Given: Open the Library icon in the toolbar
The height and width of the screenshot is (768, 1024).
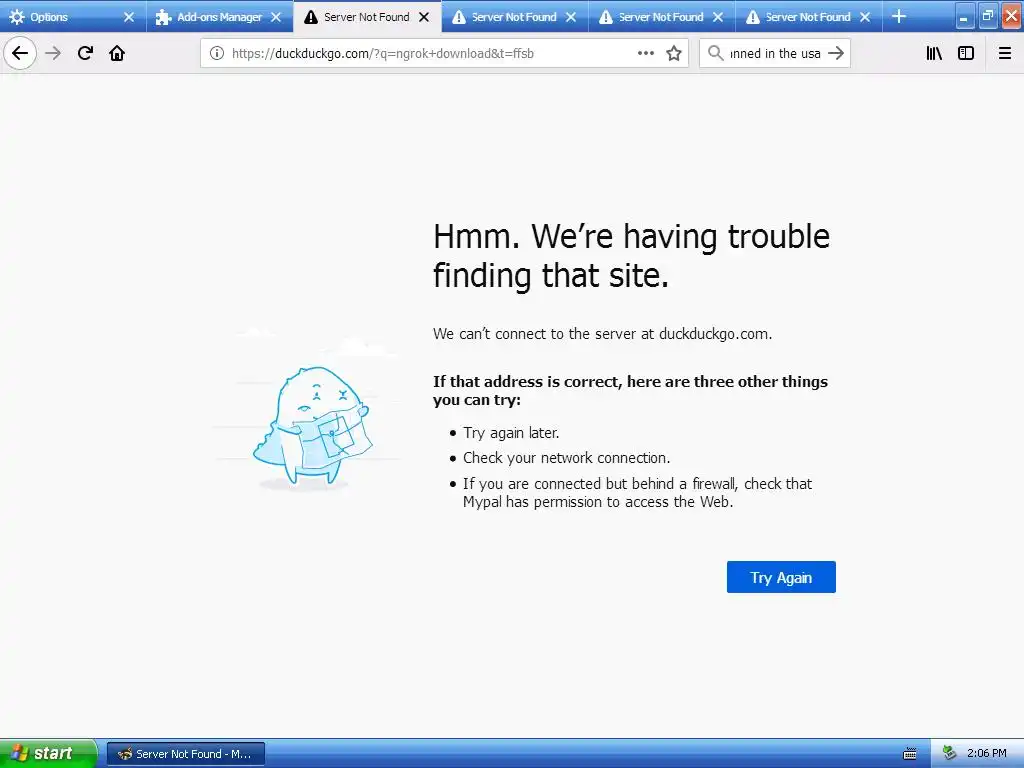Looking at the screenshot, I should [934, 53].
